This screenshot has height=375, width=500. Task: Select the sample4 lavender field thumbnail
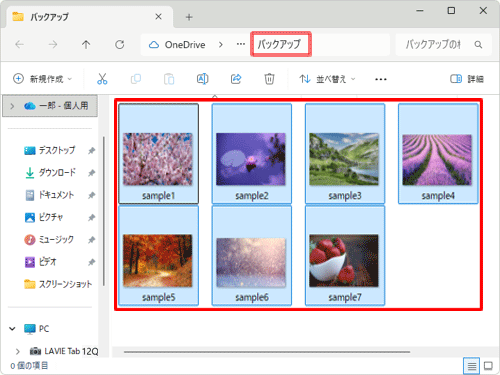click(x=438, y=154)
